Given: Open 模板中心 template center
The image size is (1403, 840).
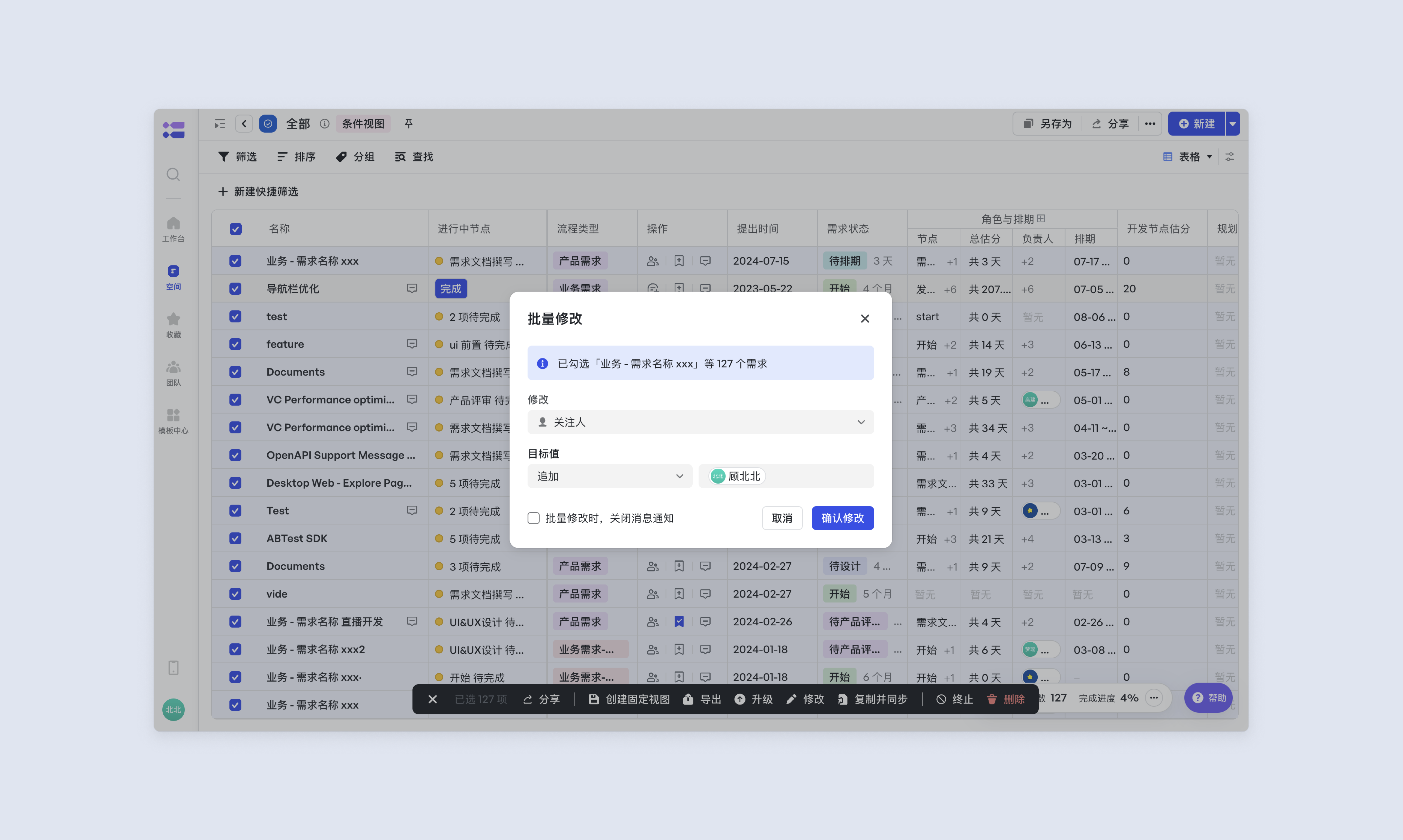Looking at the screenshot, I should pyautogui.click(x=173, y=422).
